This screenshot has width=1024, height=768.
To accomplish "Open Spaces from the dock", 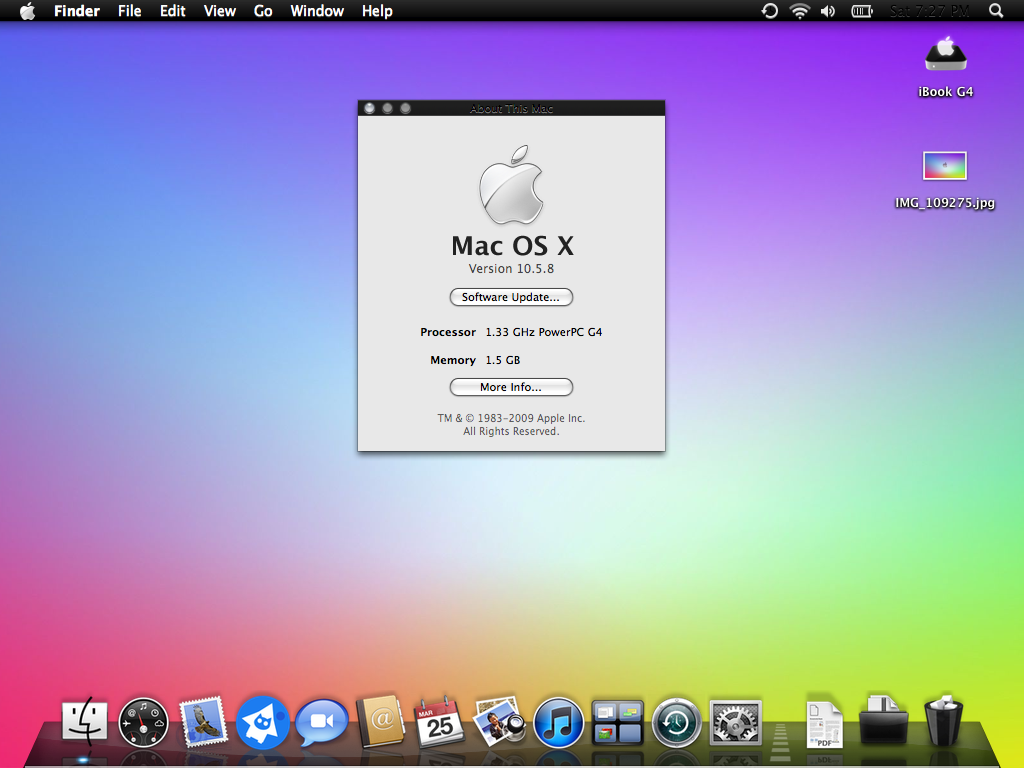I will [617, 722].
